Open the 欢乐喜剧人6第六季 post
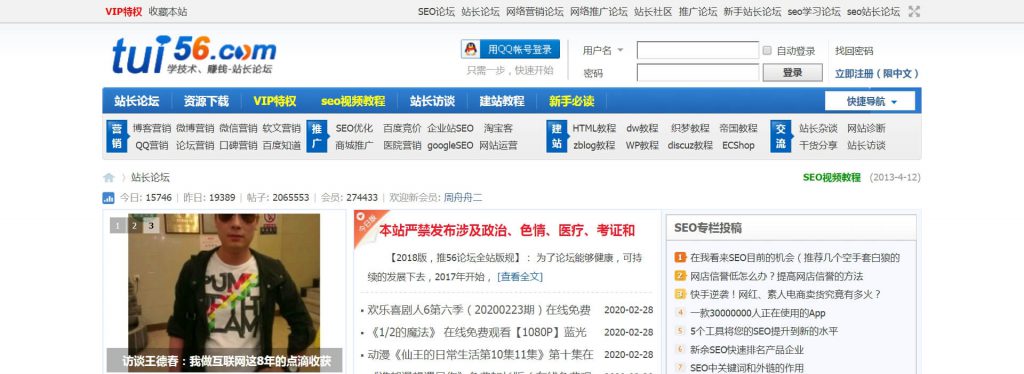Image resolution: width=1024 pixels, height=374 pixels. click(479, 310)
